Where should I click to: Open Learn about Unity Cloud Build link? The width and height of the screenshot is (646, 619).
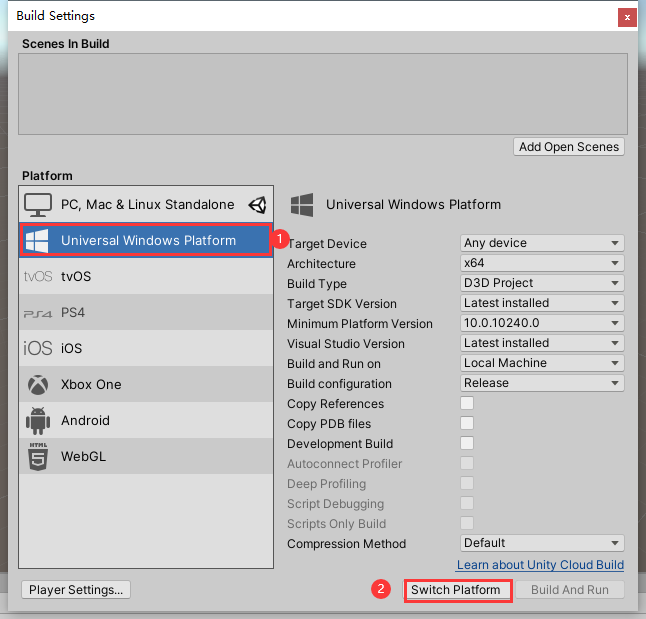540,565
